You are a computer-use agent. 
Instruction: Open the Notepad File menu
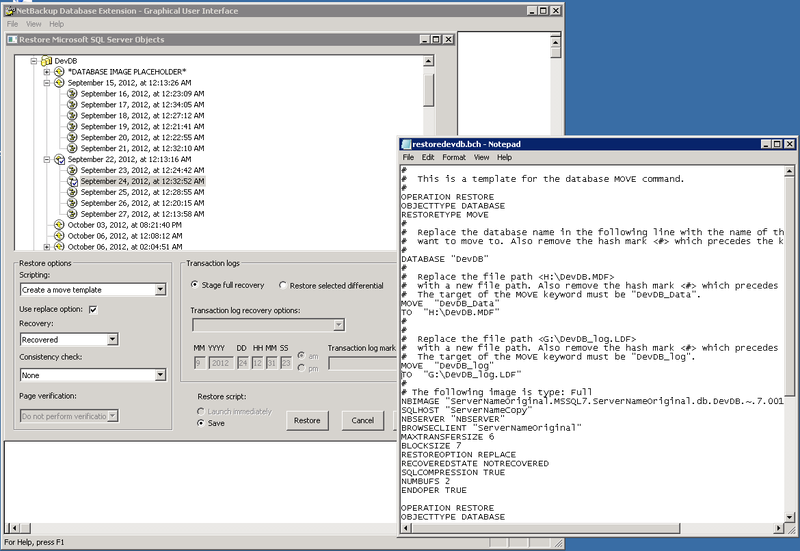point(408,157)
